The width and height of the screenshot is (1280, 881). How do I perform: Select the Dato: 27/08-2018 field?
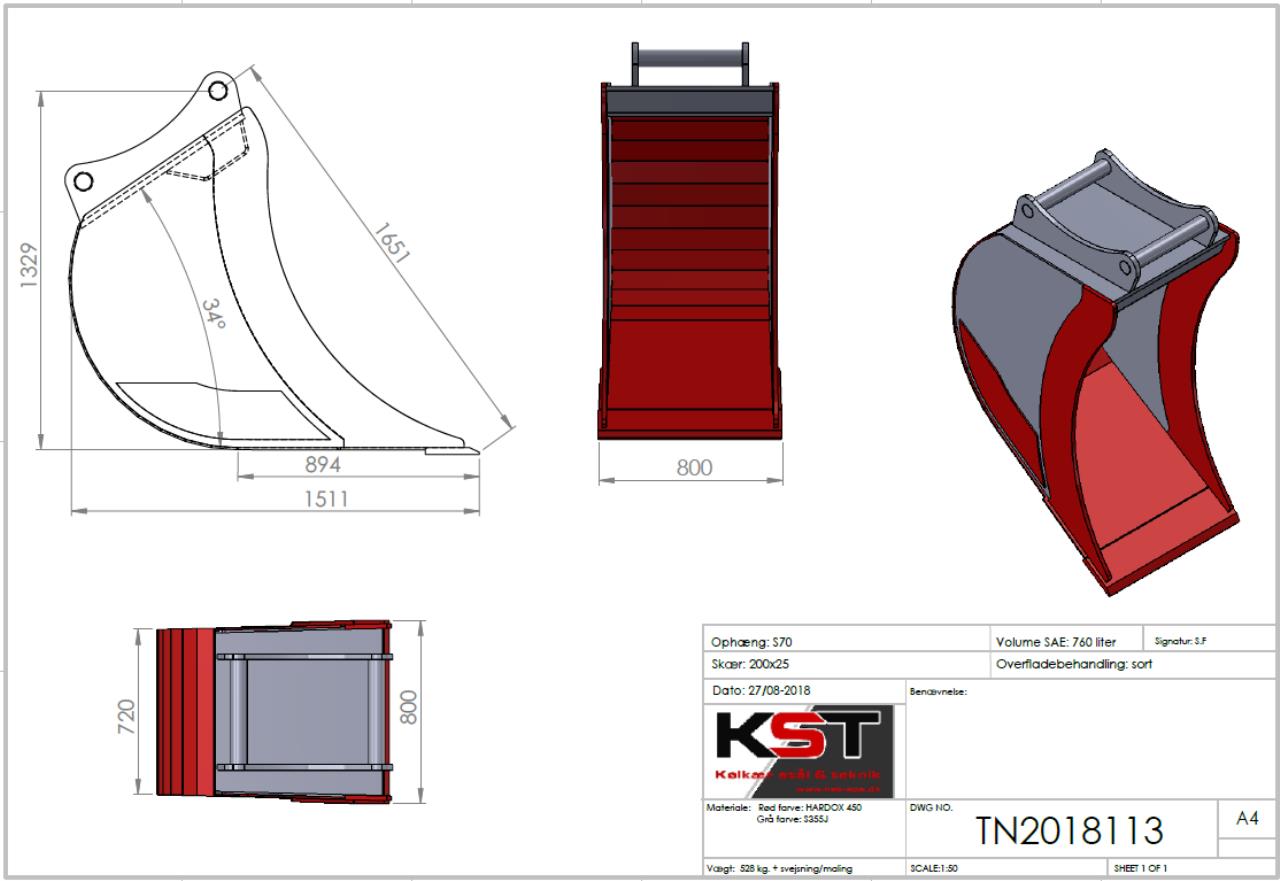(760, 690)
